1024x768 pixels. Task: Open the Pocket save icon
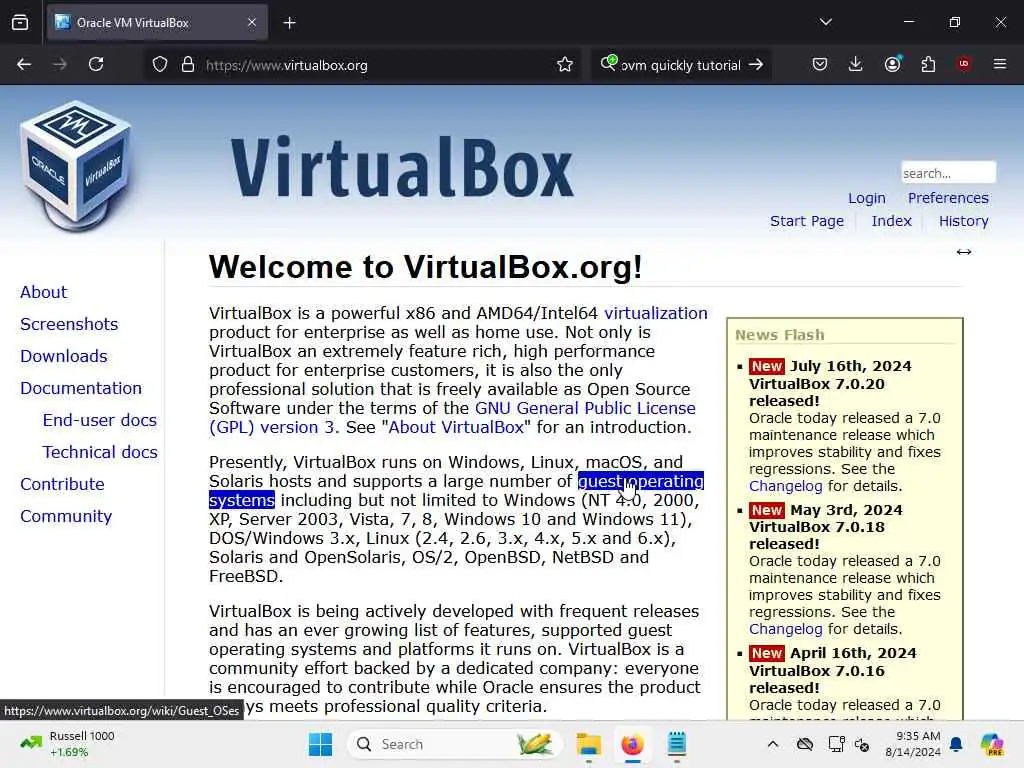click(820, 64)
